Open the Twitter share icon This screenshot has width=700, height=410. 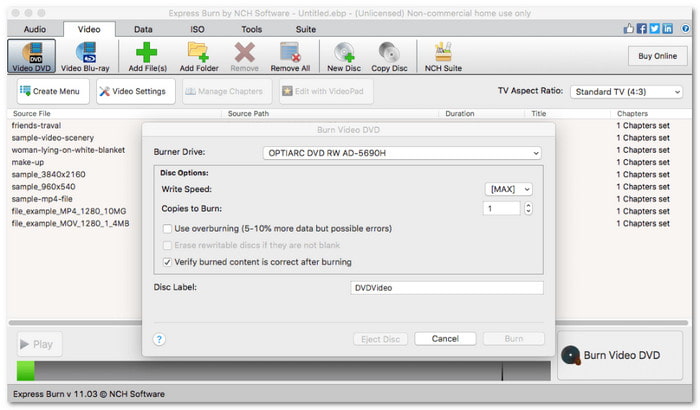[654, 29]
